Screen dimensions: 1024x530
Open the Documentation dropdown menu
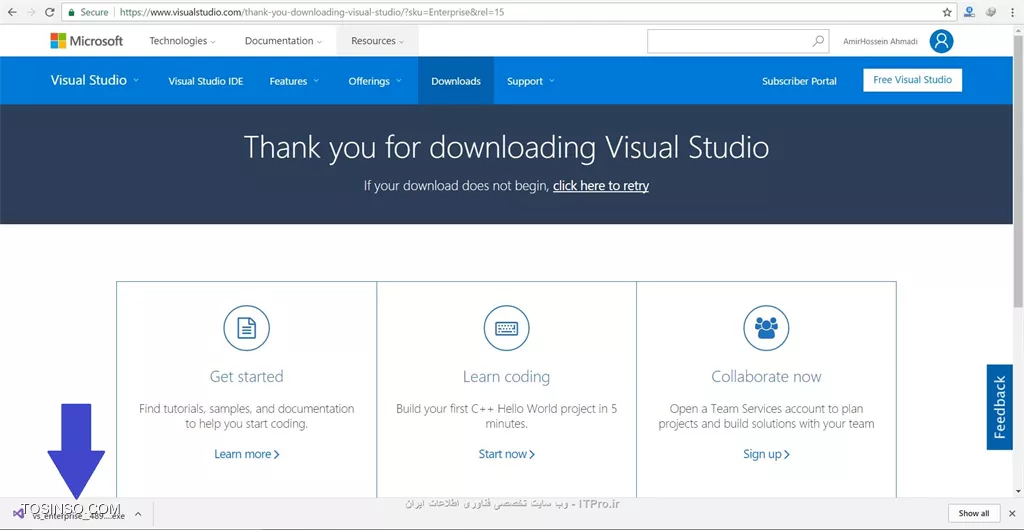[x=283, y=40]
